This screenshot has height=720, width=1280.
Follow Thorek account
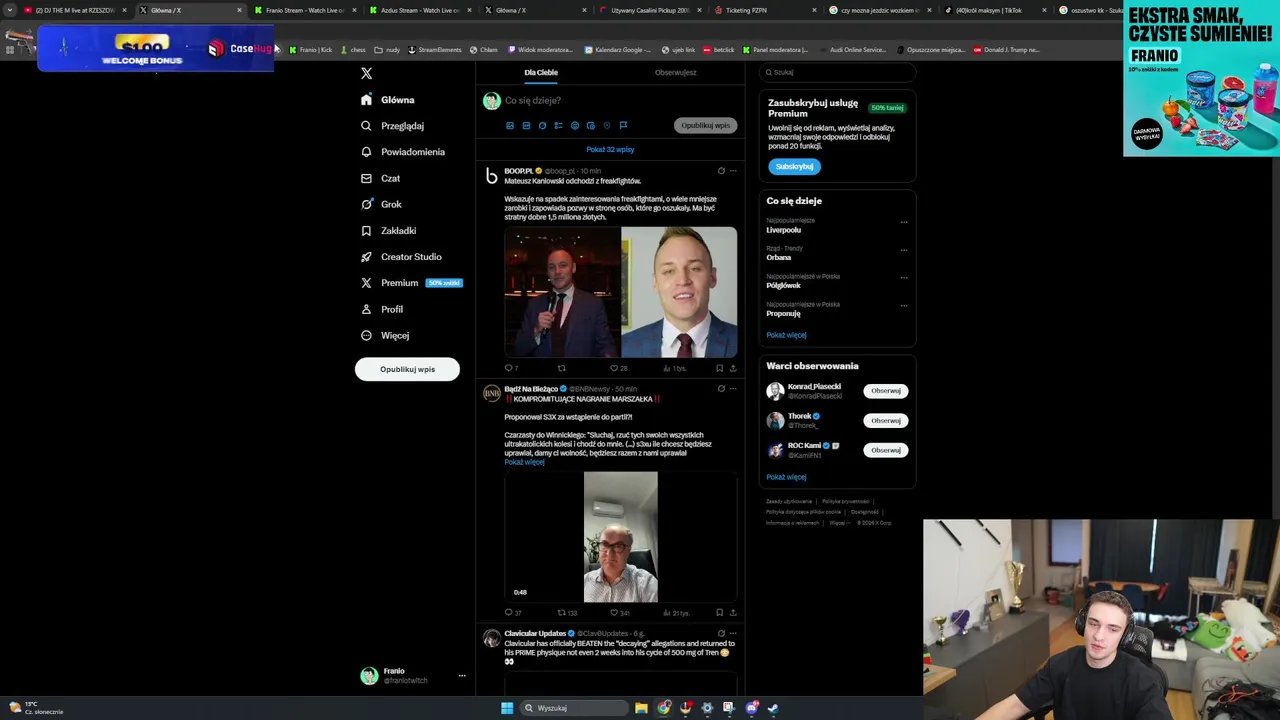pyautogui.click(x=886, y=420)
